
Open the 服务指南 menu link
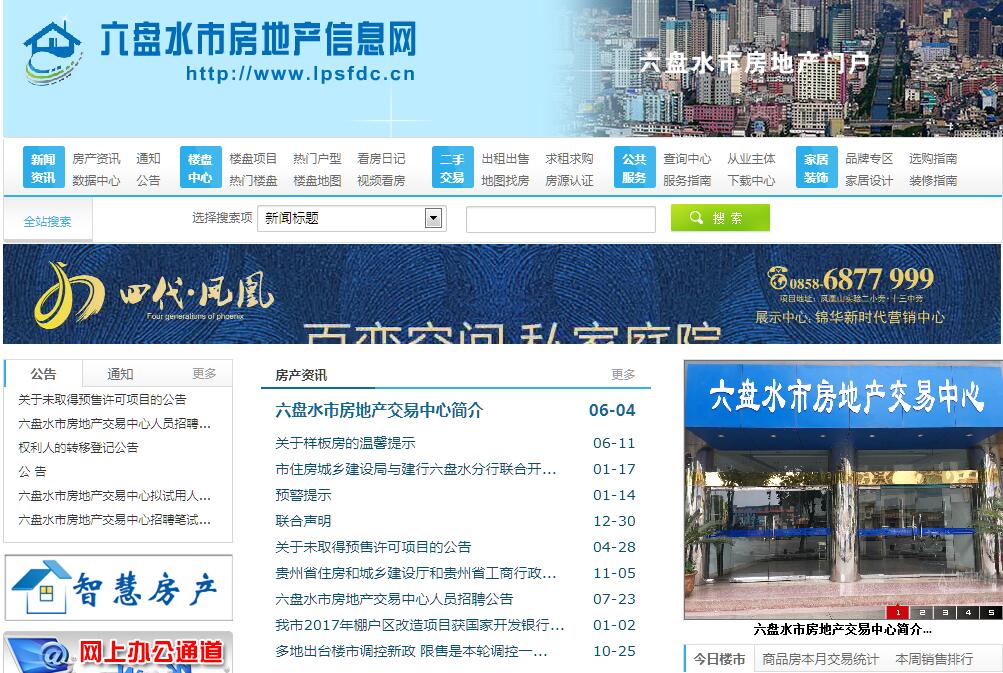point(687,180)
